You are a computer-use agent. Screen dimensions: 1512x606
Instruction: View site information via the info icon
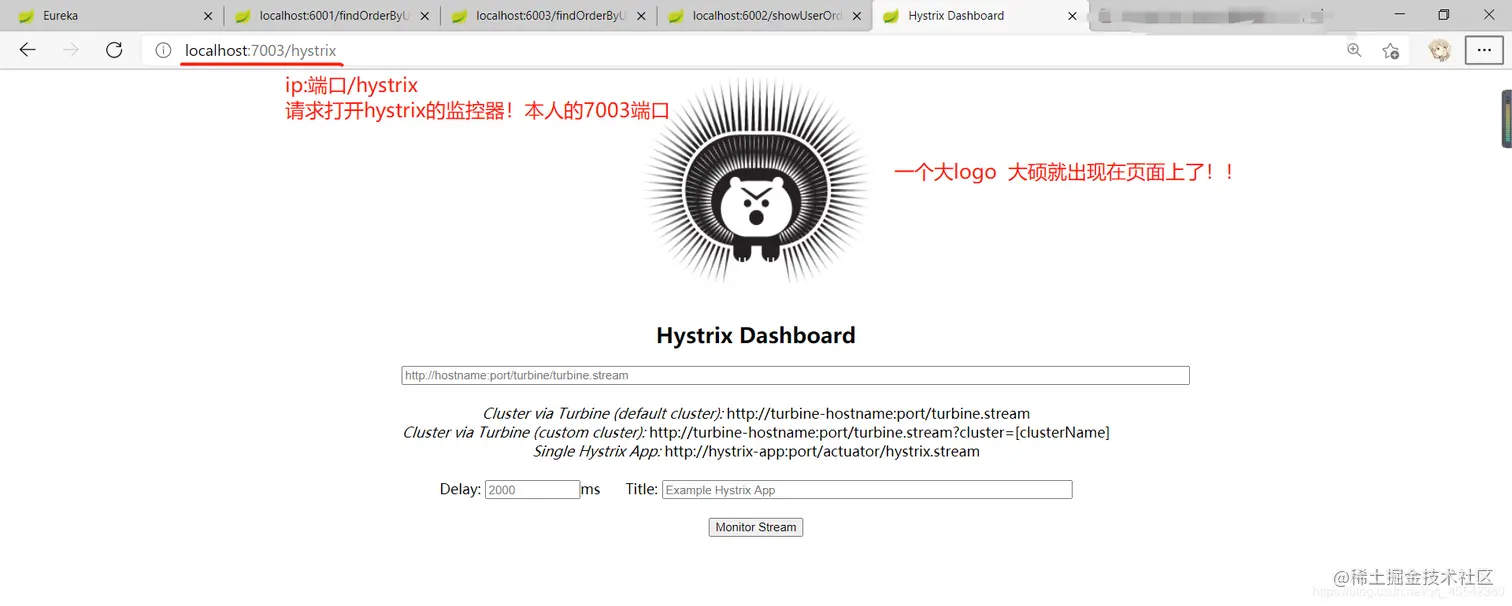[x=163, y=50]
